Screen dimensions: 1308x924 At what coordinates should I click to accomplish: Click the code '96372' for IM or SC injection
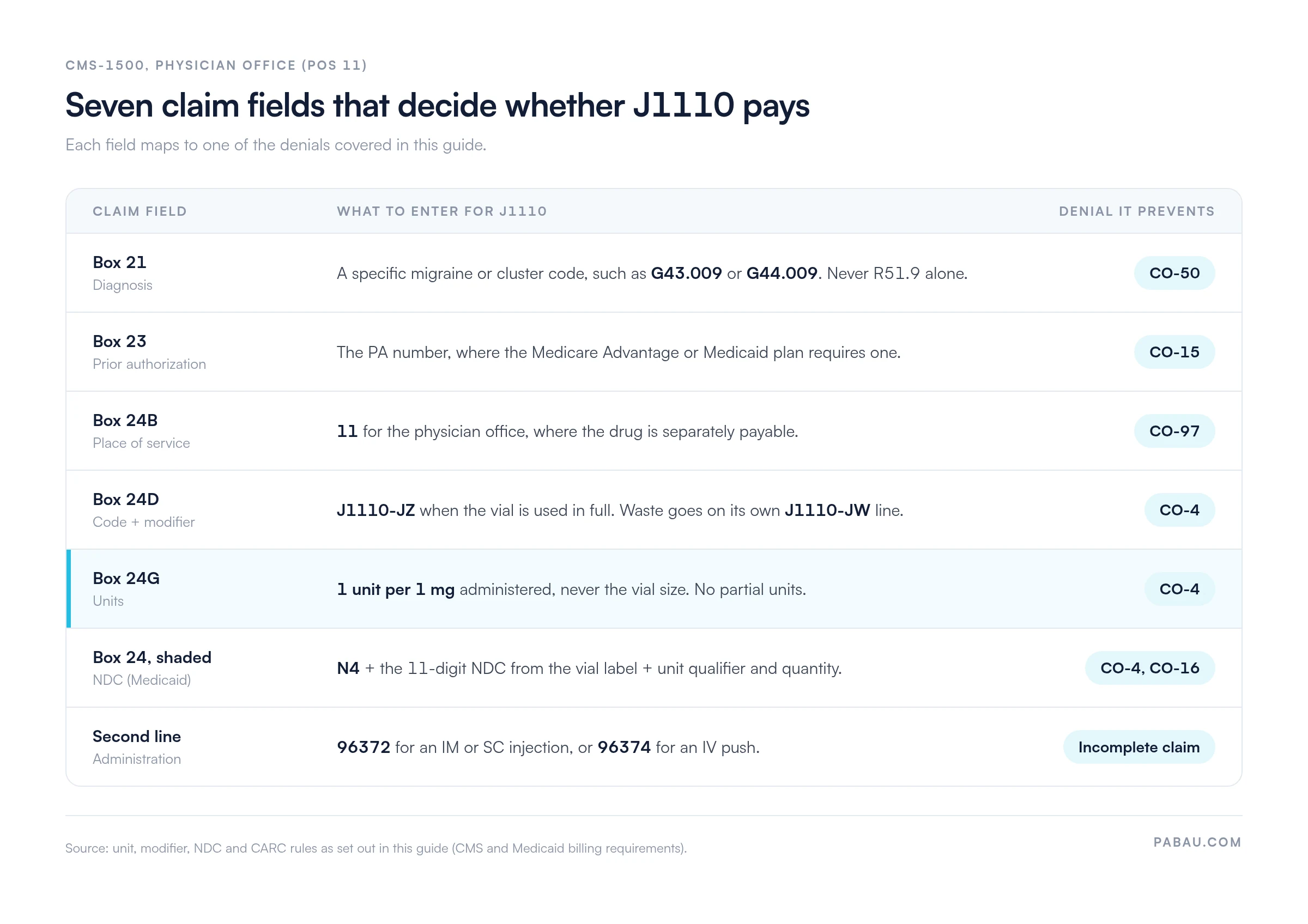pyautogui.click(x=364, y=748)
